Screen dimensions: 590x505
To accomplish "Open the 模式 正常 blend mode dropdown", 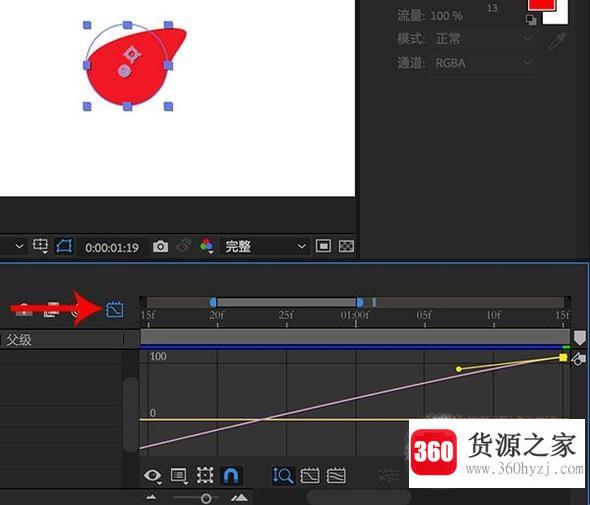I will pyautogui.click(x=484, y=39).
